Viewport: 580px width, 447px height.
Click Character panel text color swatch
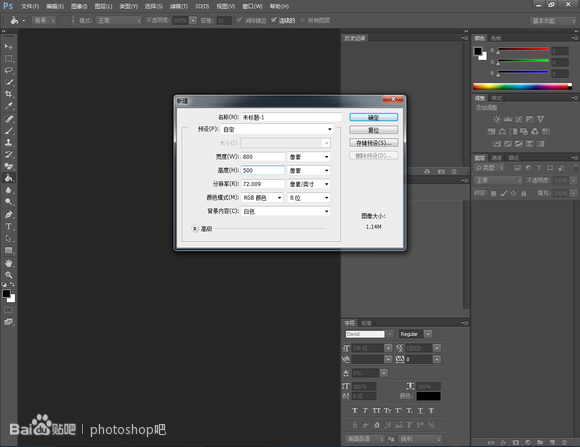pos(428,396)
